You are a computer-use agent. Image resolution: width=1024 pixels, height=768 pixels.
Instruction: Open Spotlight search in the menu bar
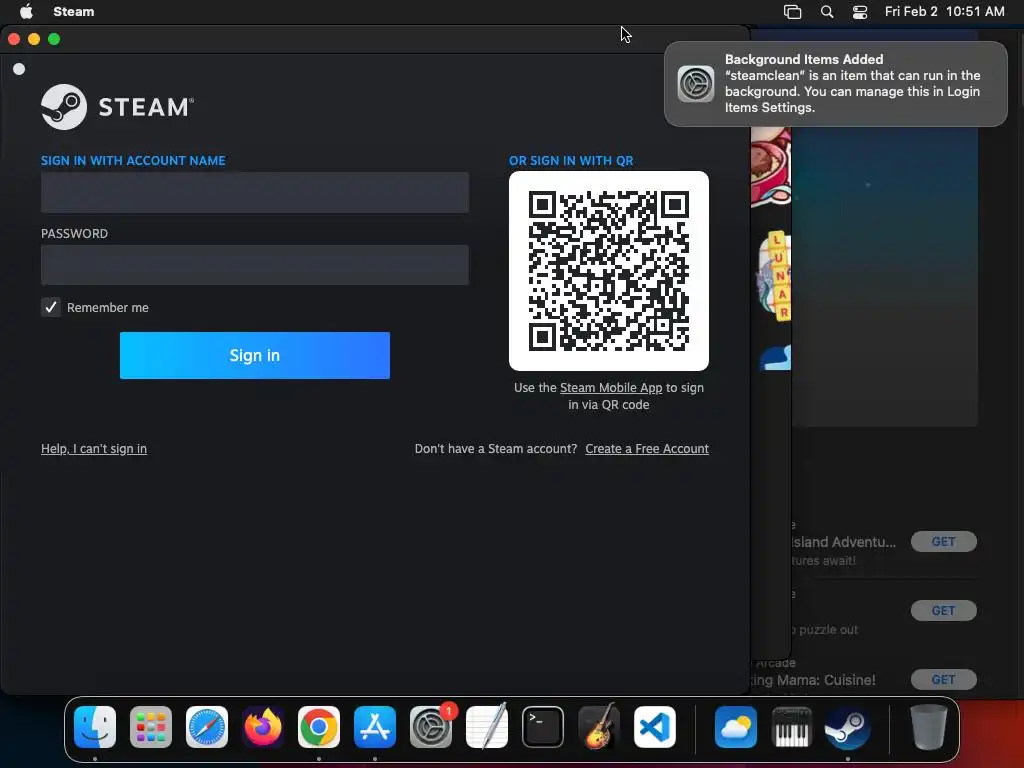827,12
